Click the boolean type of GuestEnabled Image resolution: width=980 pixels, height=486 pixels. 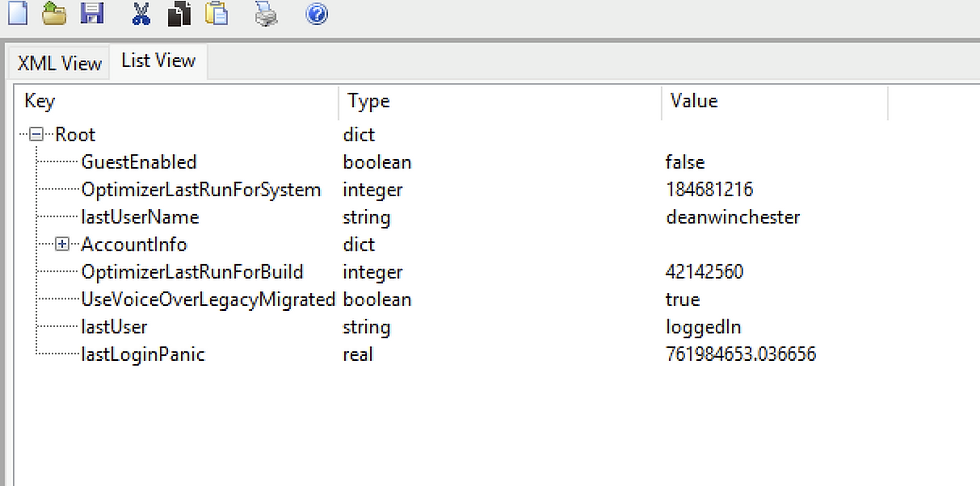[x=377, y=162]
